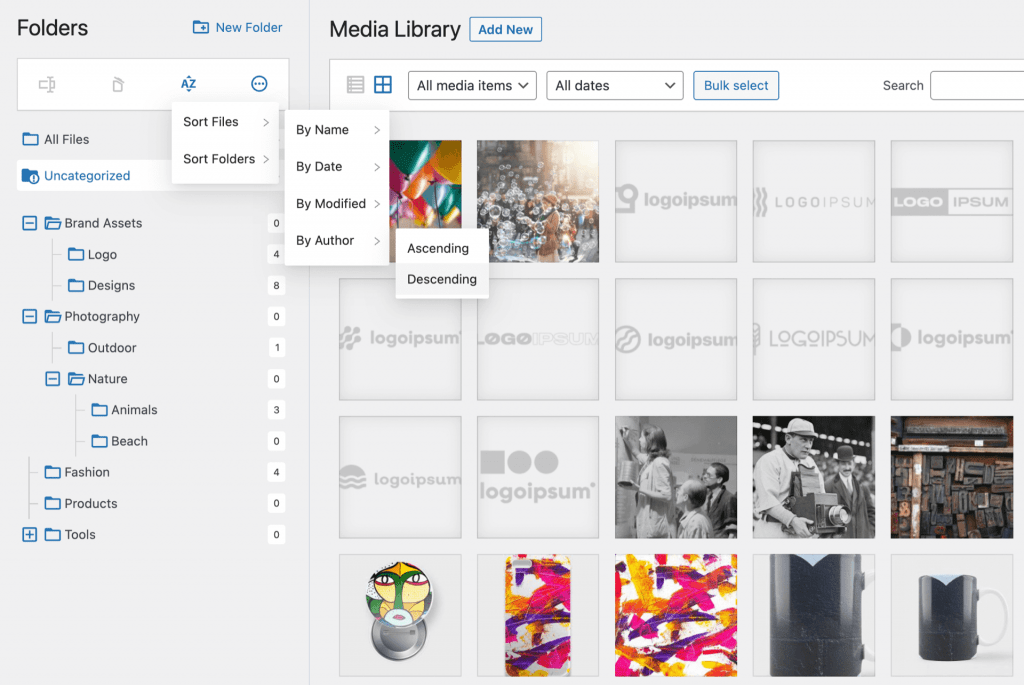
Task: Open the Animals folder
Action: tap(125, 410)
